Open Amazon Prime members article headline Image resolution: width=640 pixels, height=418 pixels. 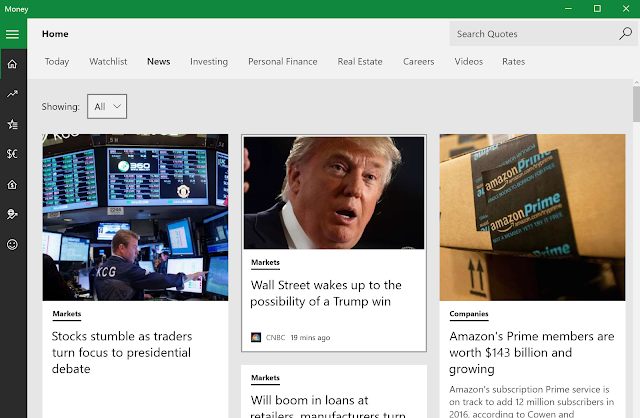(x=531, y=352)
